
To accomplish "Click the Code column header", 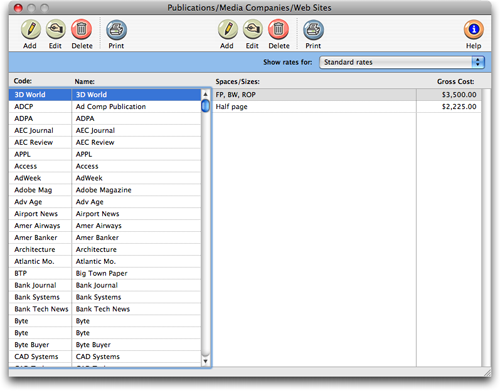I will tap(23, 81).
